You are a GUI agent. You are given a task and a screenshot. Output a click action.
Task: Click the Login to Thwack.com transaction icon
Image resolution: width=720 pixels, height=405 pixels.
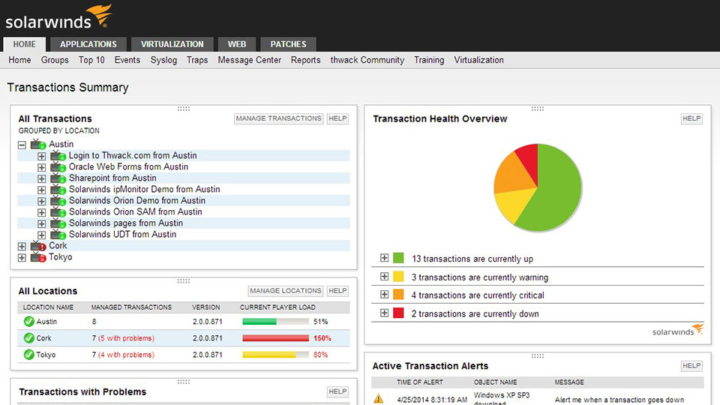tap(58, 156)
